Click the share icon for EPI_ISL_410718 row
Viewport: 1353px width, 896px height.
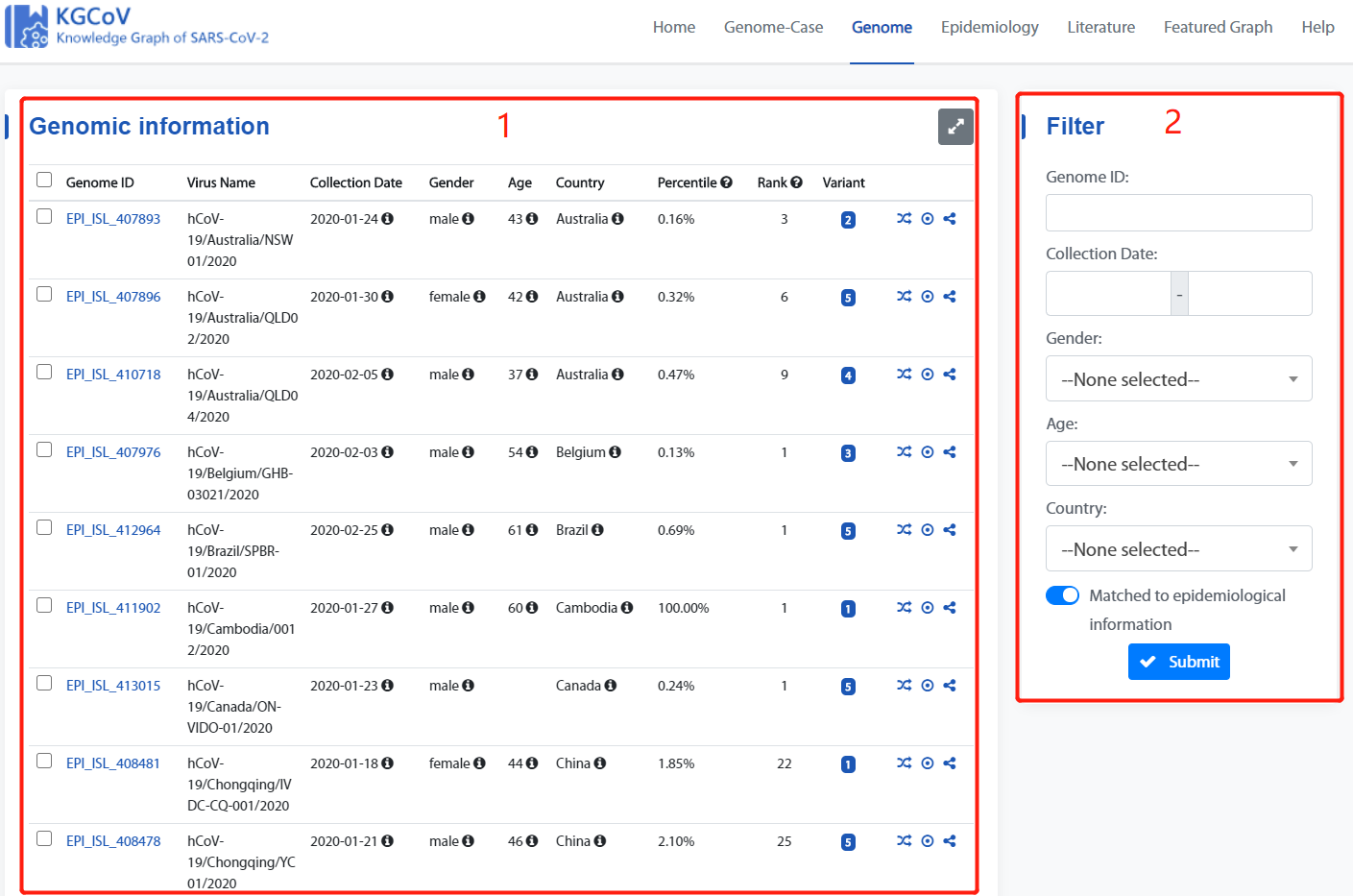[x=950, y=375]
